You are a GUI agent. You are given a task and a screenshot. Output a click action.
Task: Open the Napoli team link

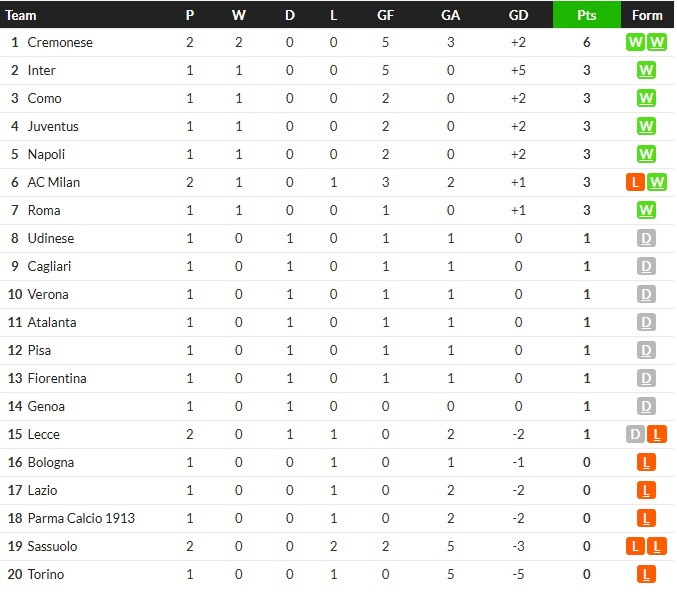[x=46, y=154]
